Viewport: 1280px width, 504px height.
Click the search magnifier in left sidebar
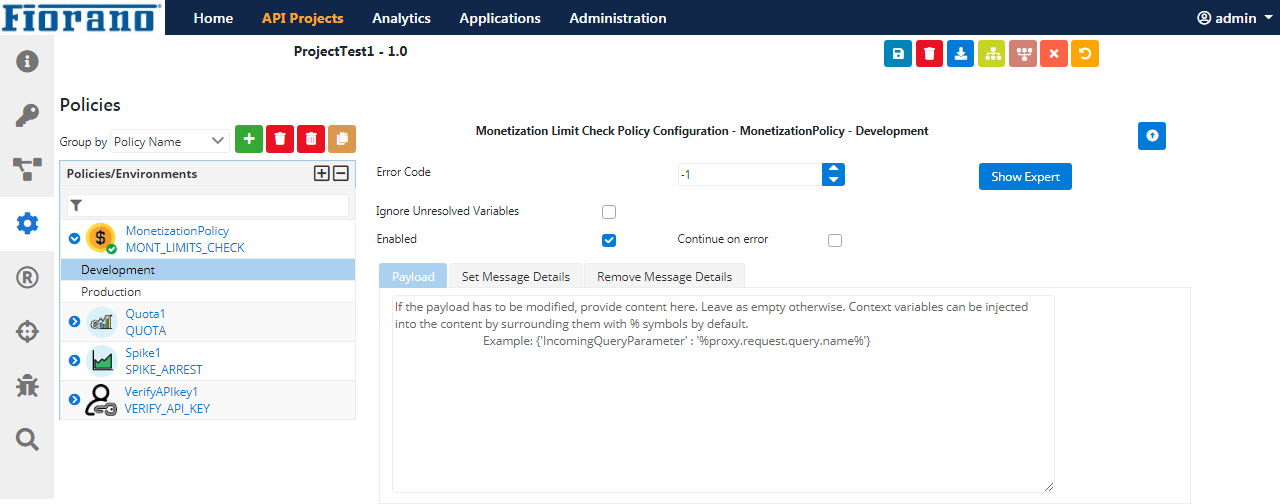(x=27, y=438)
